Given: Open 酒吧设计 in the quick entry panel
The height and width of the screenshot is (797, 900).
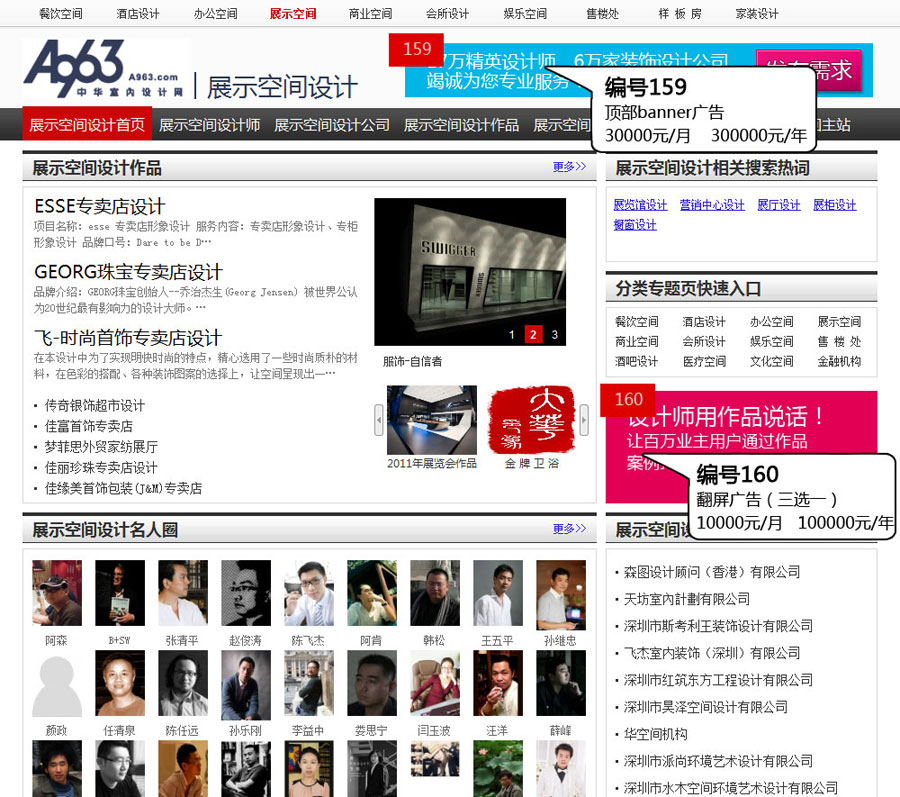Looking at the screenshot, I should pyautogui.click(x=637, y=361).
